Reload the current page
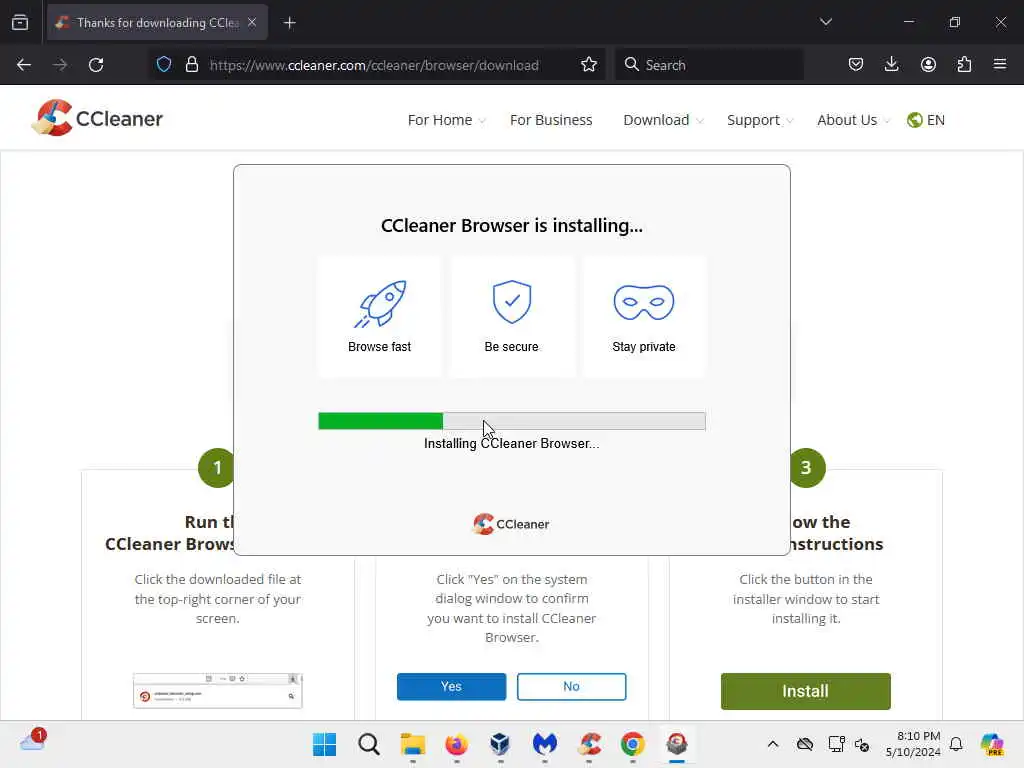This screenshot has height=768, width=1024. (96, 65)
